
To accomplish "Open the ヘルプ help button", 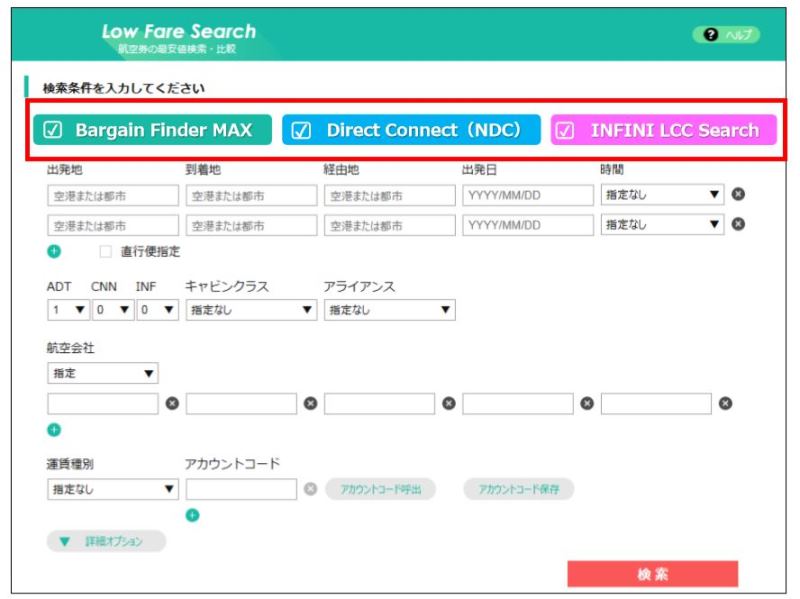I will [x=726, y=35].
